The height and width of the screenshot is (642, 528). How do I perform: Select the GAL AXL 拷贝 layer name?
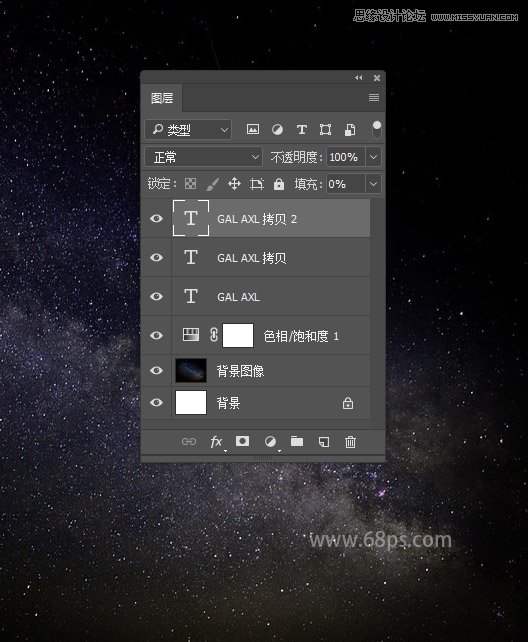[x=251, y=258]
